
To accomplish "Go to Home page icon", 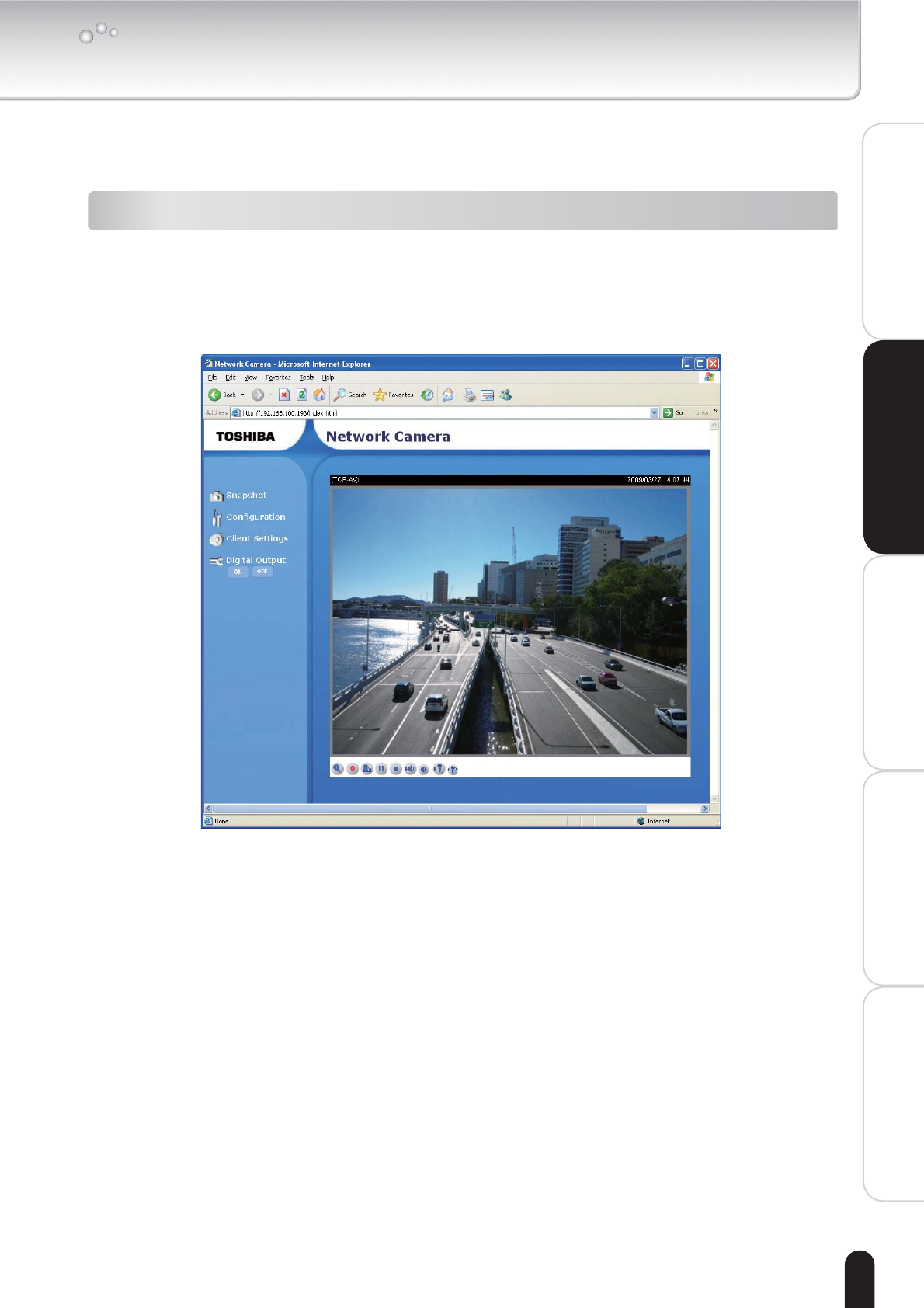I will 319,395.
